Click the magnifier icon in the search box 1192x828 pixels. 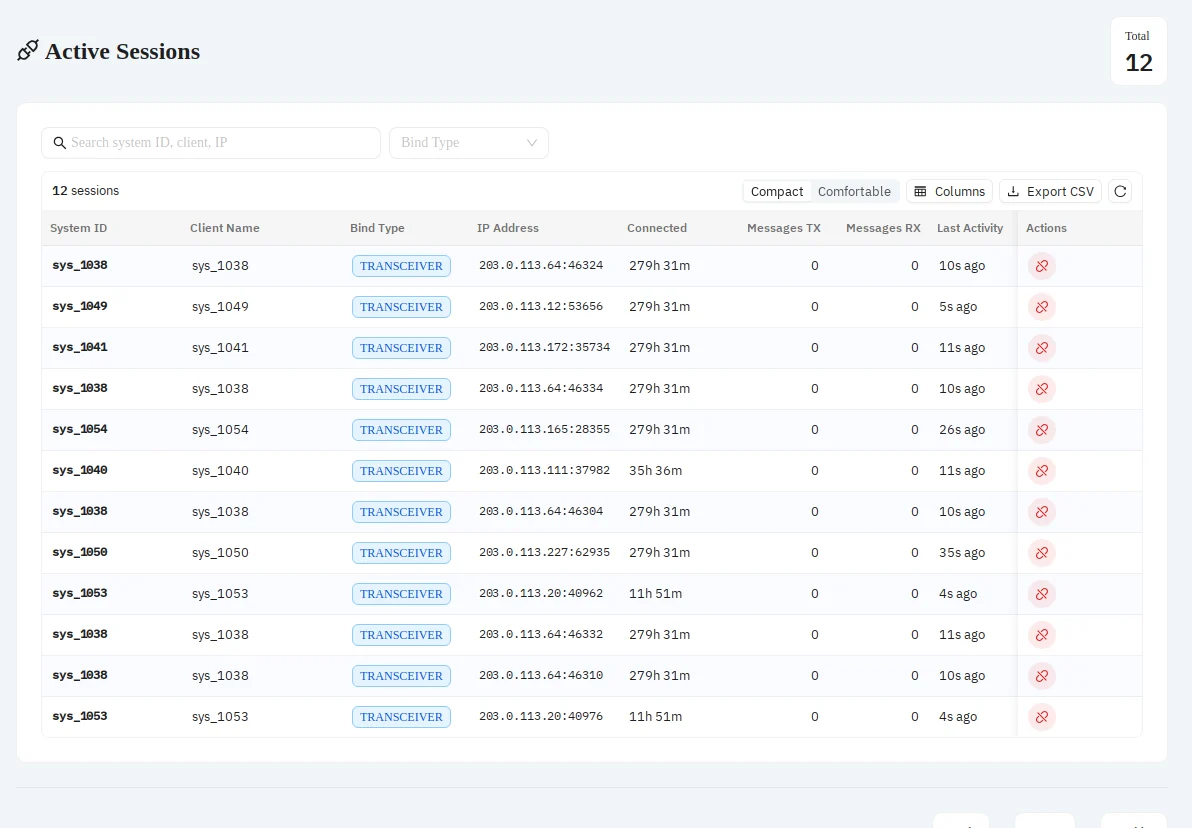coord(59,143)
